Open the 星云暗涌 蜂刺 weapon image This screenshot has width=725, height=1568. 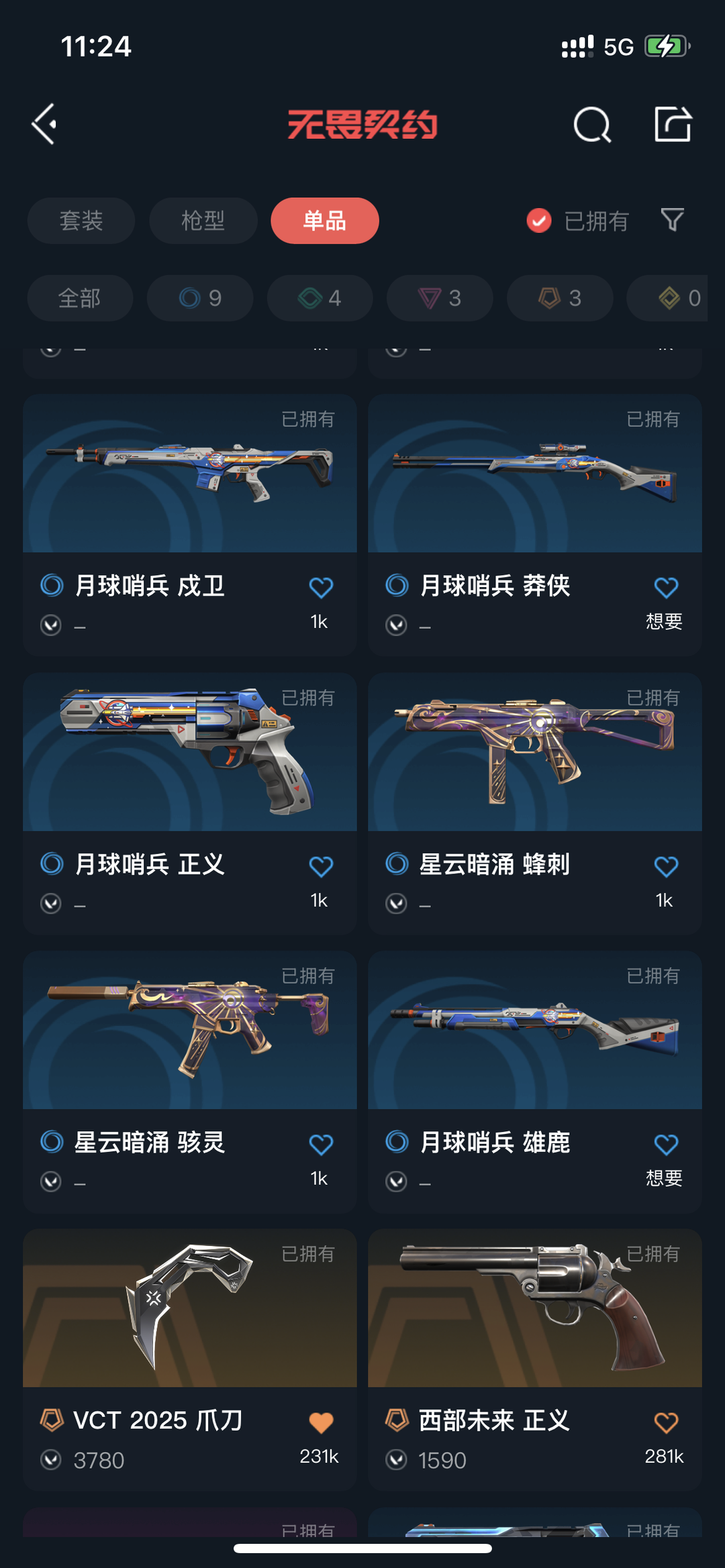535,752
